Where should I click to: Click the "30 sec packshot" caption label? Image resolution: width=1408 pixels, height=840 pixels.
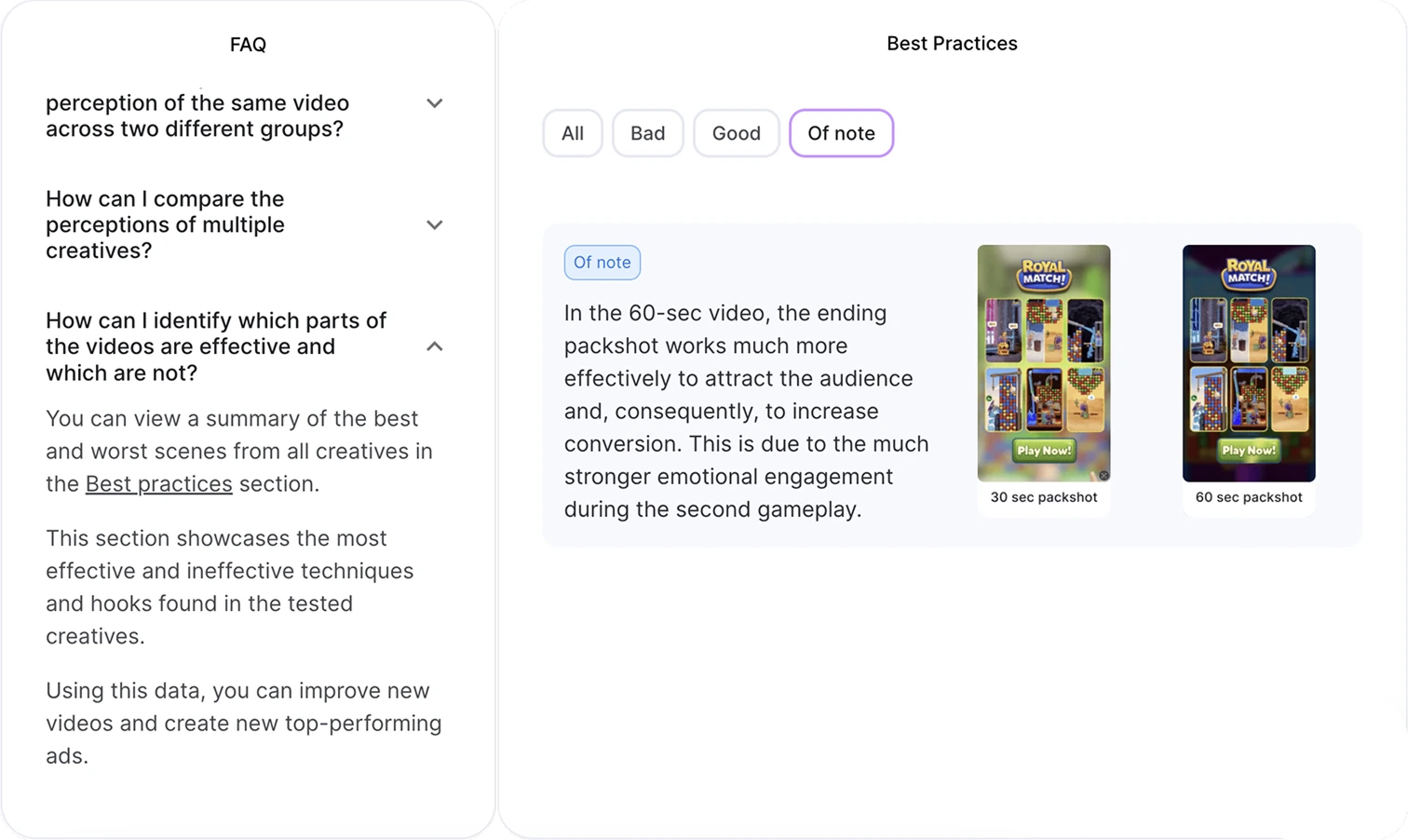click(x=1043, y=497)
